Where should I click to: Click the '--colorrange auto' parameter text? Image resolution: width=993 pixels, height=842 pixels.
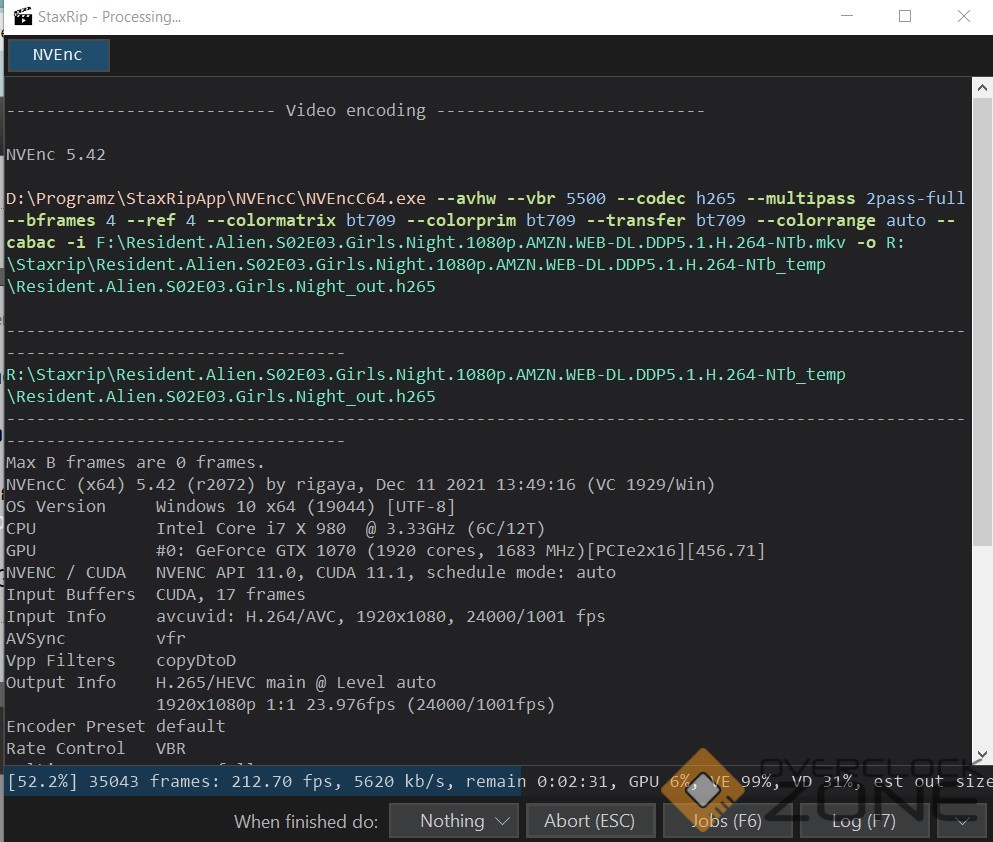coord(841,220)
